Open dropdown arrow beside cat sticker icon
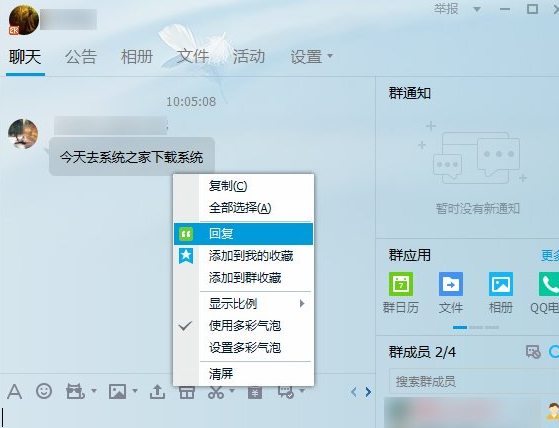 [94, 391]
